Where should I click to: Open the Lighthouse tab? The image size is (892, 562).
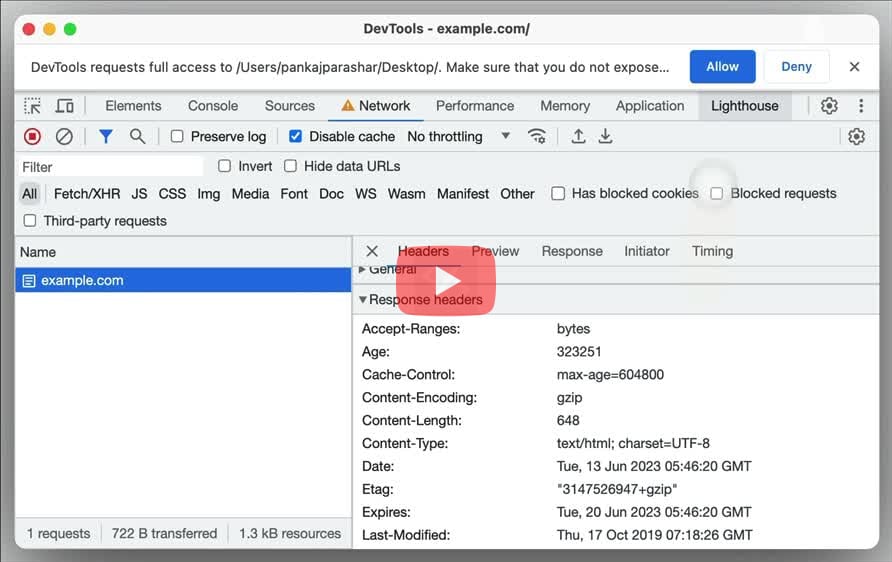click(745, 106)
